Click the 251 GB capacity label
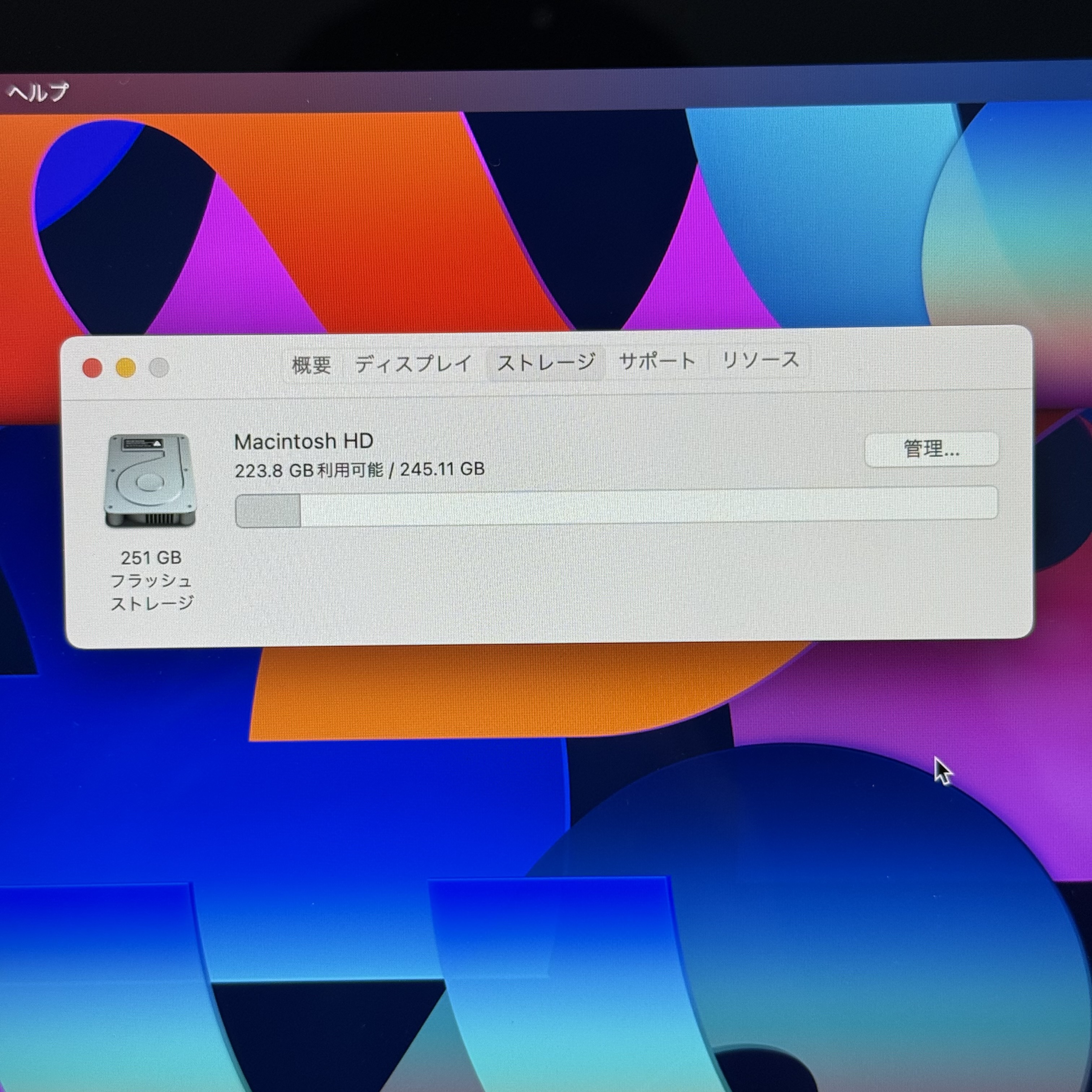The width and height of the screenshot is (1092, 1092). (151, 558)
